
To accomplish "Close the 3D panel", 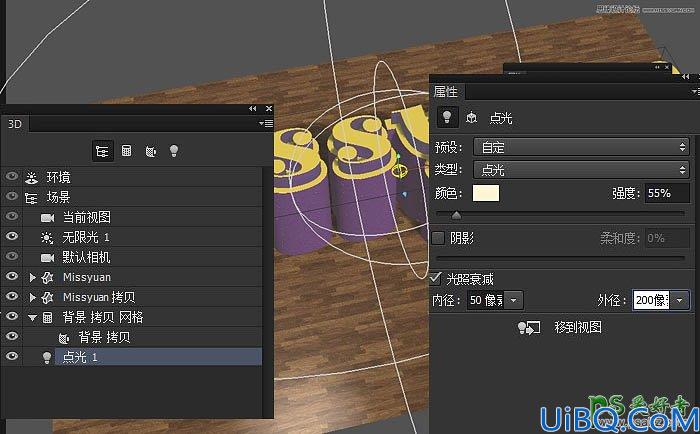I will tap(269, 108).
